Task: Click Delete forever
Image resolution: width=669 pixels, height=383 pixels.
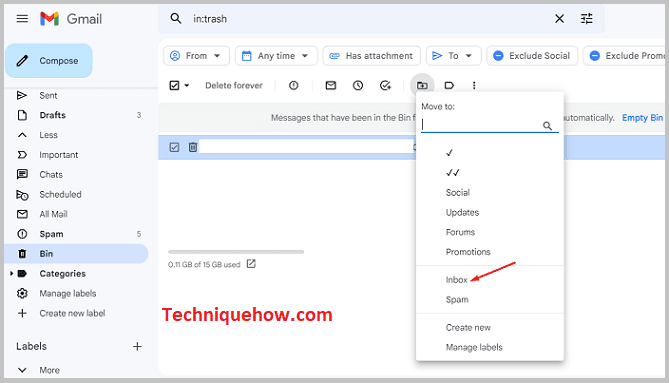Action: 234,85
